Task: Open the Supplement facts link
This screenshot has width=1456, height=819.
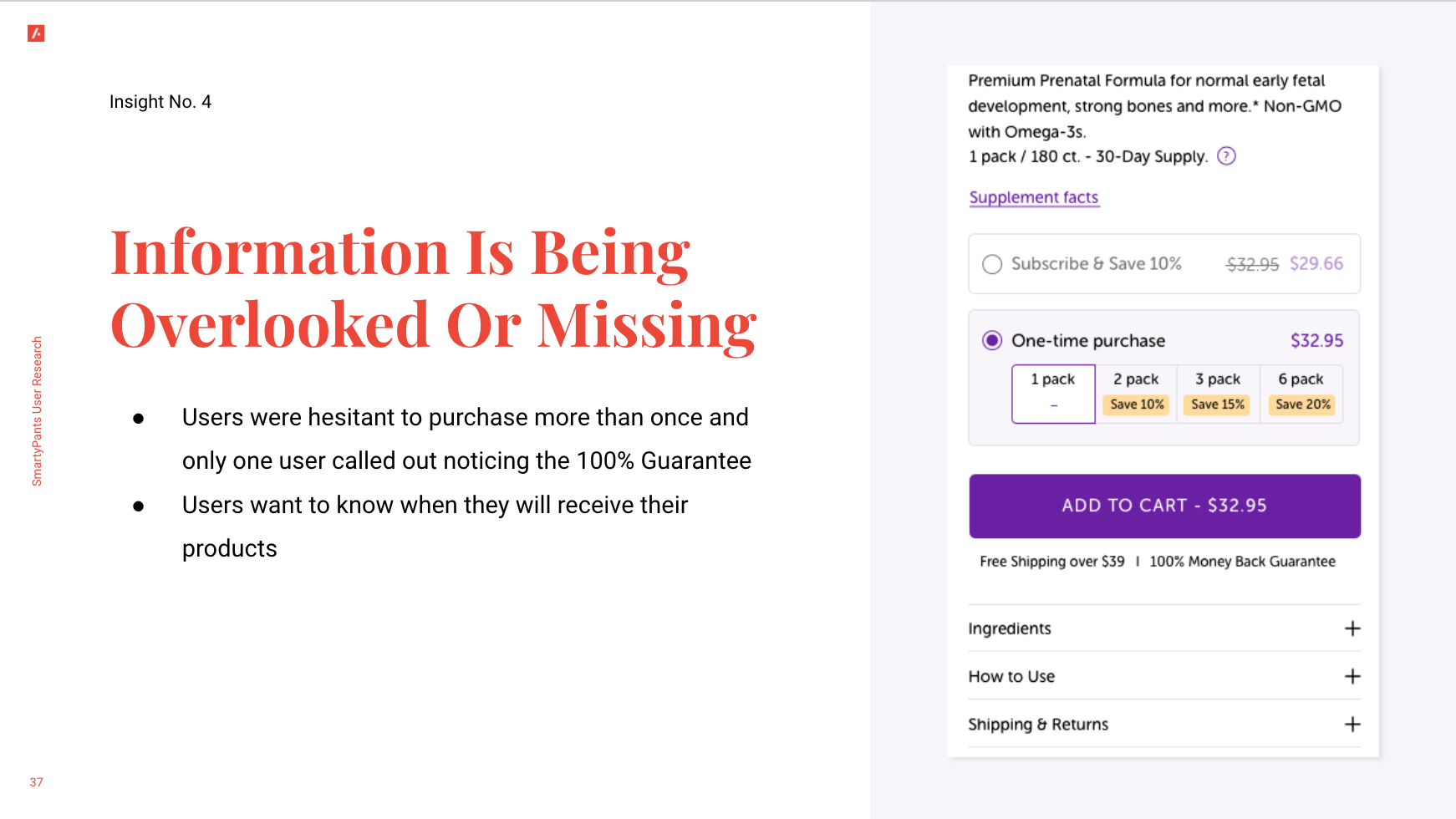Action: [1034, 198]
